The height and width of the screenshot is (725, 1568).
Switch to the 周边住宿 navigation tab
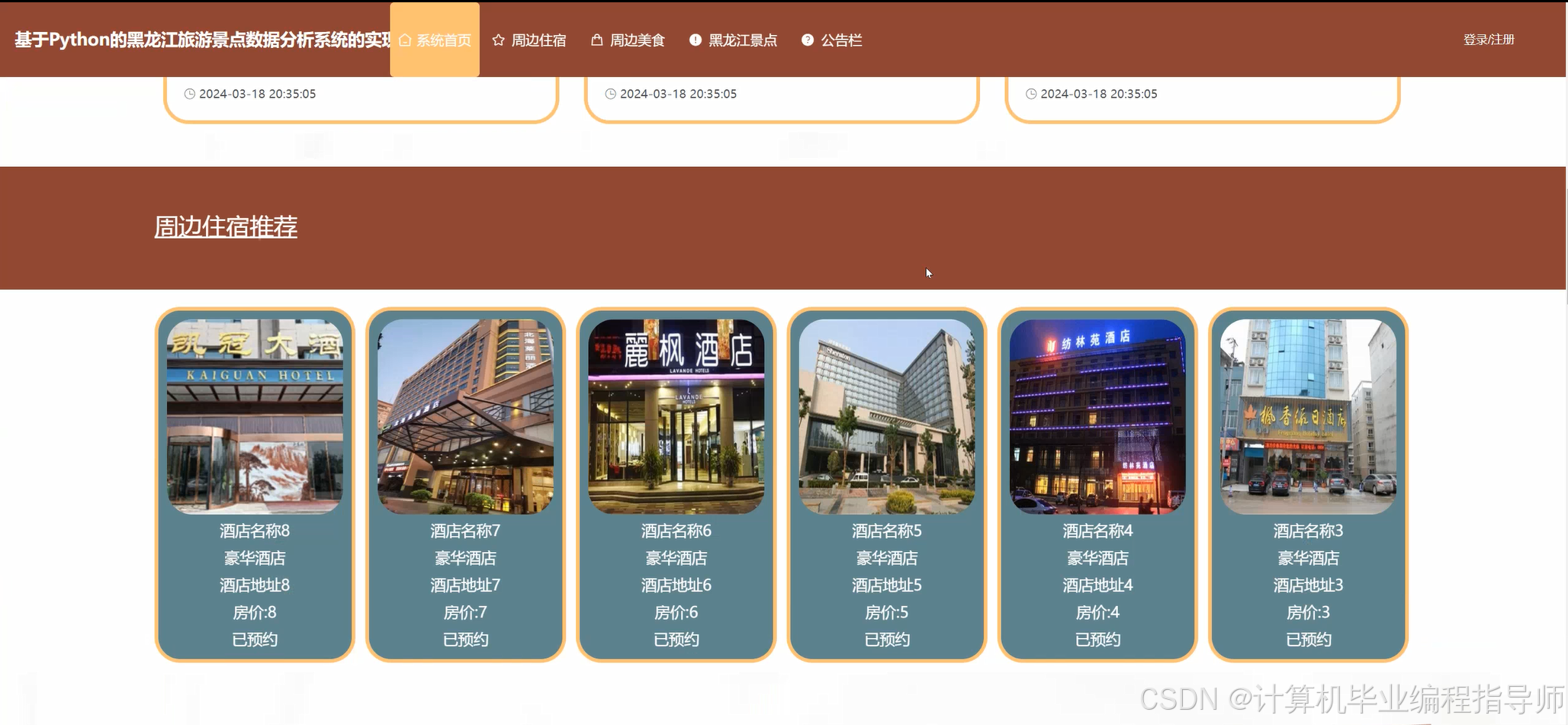click(x=539, y=40)
